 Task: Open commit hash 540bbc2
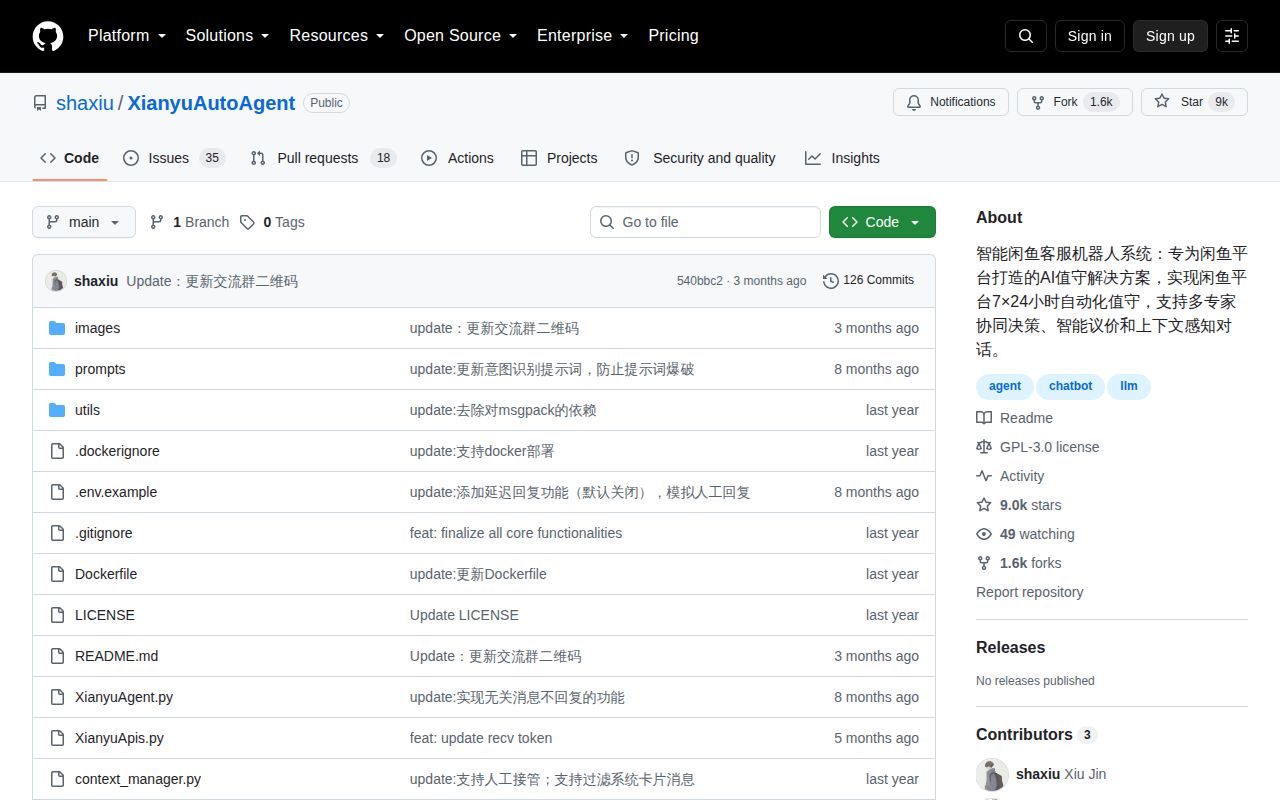coord(699,281)
